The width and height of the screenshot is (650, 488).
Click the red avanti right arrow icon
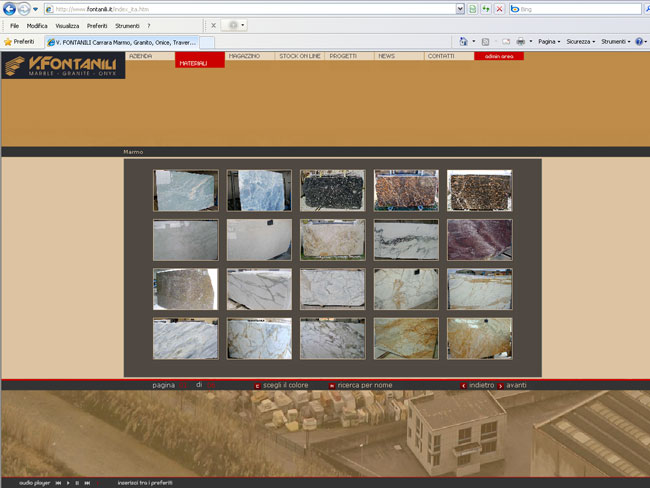click(500, 386)
